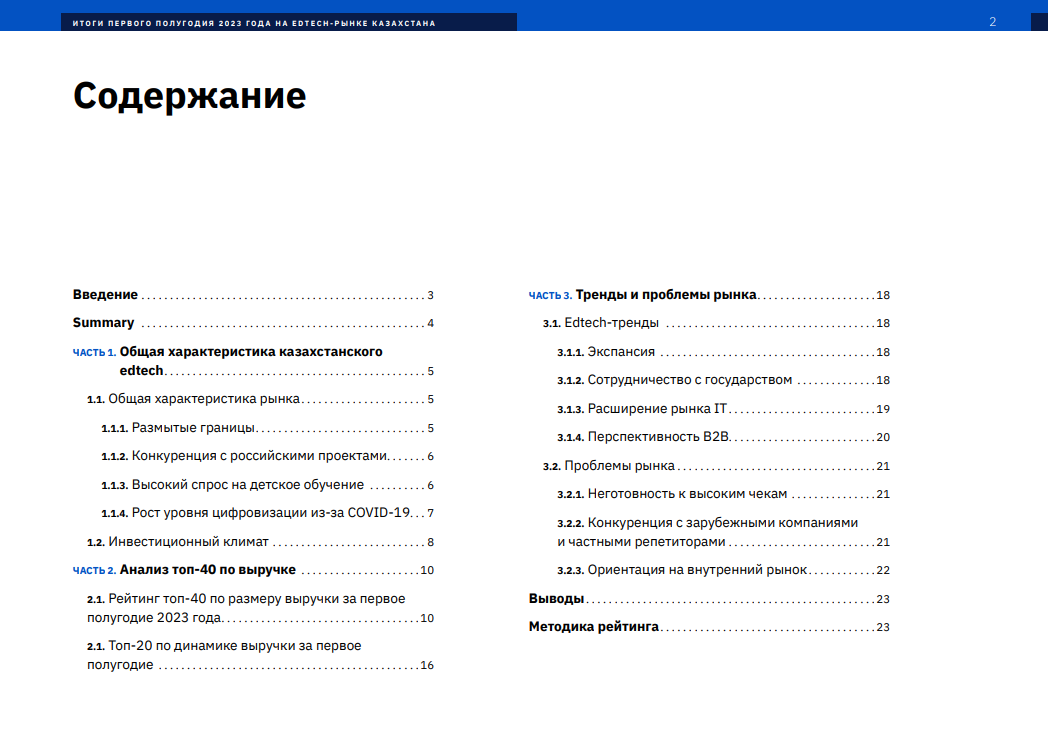1048x738 pixels.
Task: Open «Рост уровня цифровизации из-за COVID-19»
Action: (x=267, y=513)
